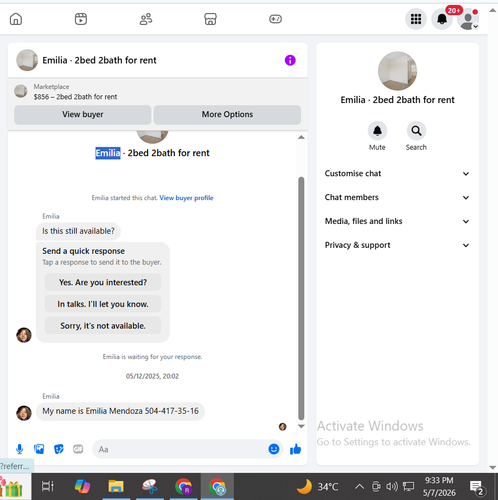The width and height of the screenshot is (498, 500).
Task: Expand Customise chat section
Action: click(x=397, y=174)
